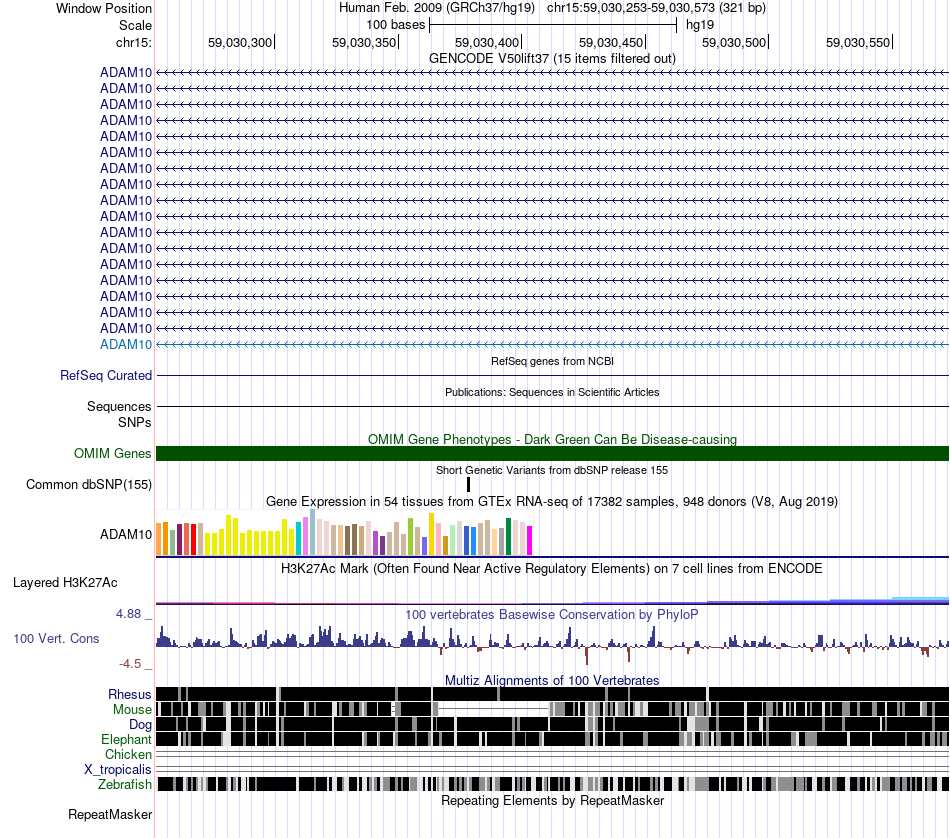Click the chr15:59,030,253-59,030,573 position text

[x=656, y=8]
